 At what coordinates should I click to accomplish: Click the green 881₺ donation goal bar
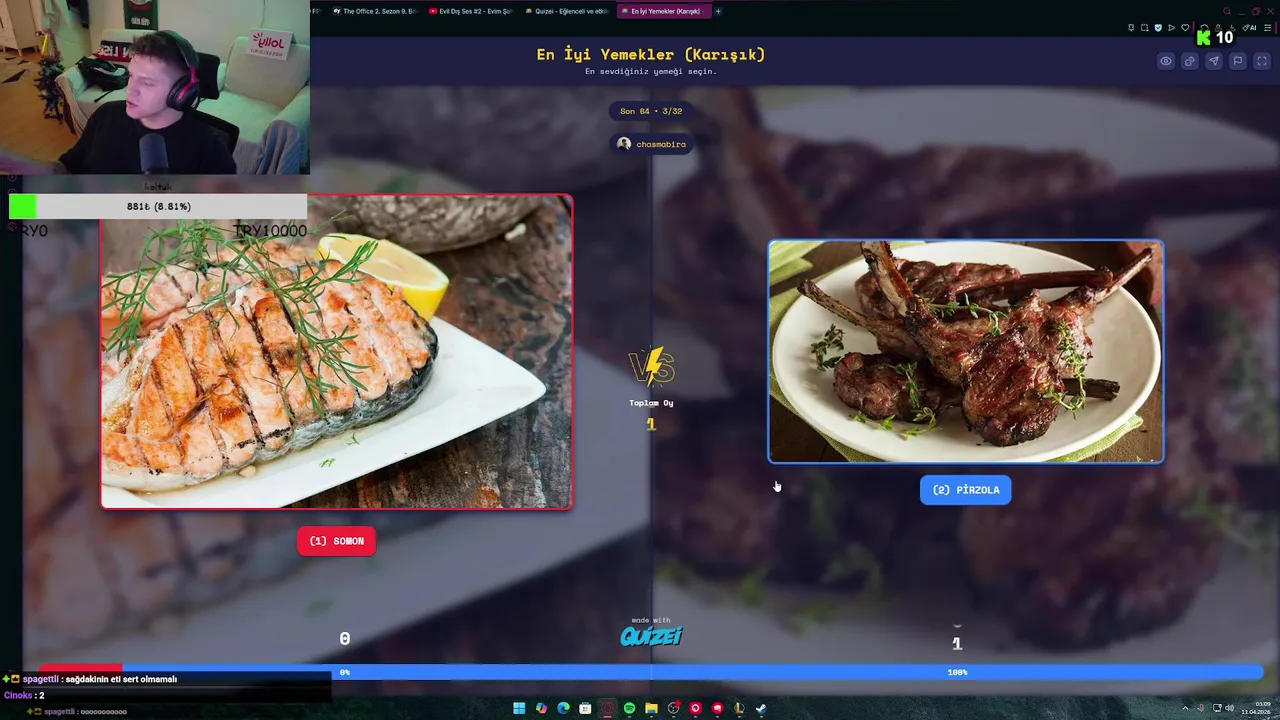[158, 206]
